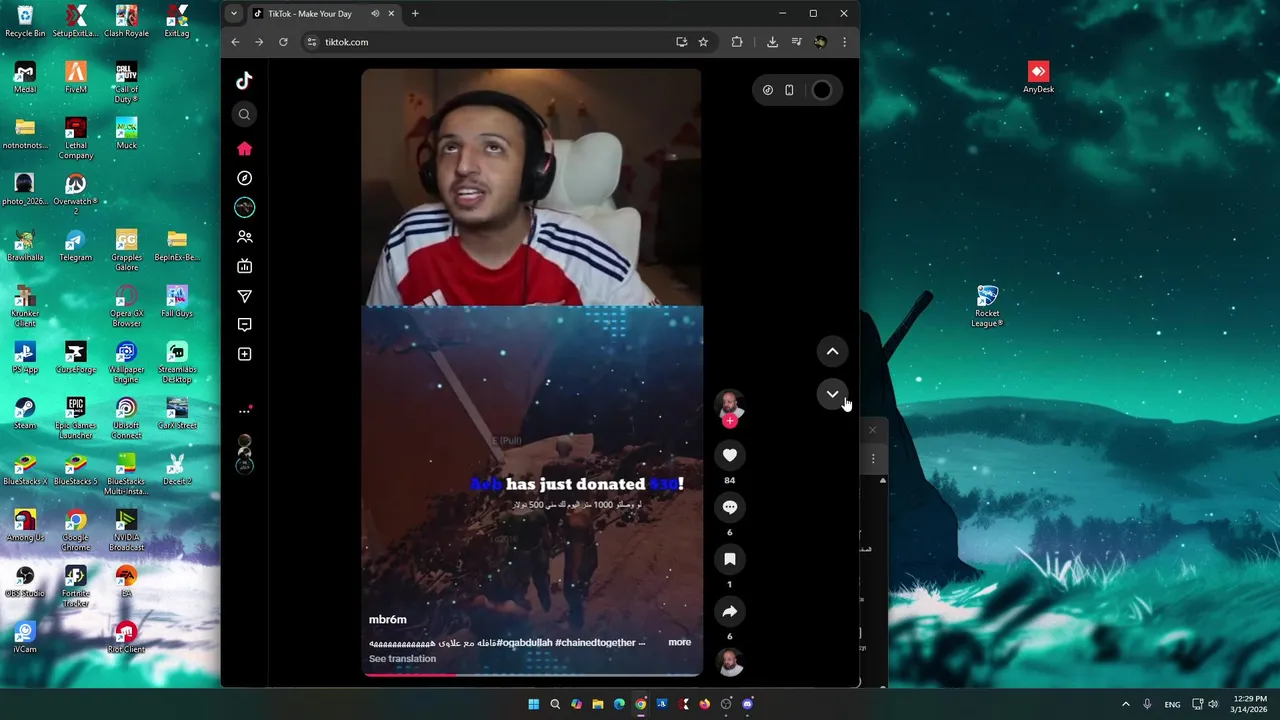Click the Get App phone icon
This screenshot has width=1280, height=720.
click(x=789, y=90)
